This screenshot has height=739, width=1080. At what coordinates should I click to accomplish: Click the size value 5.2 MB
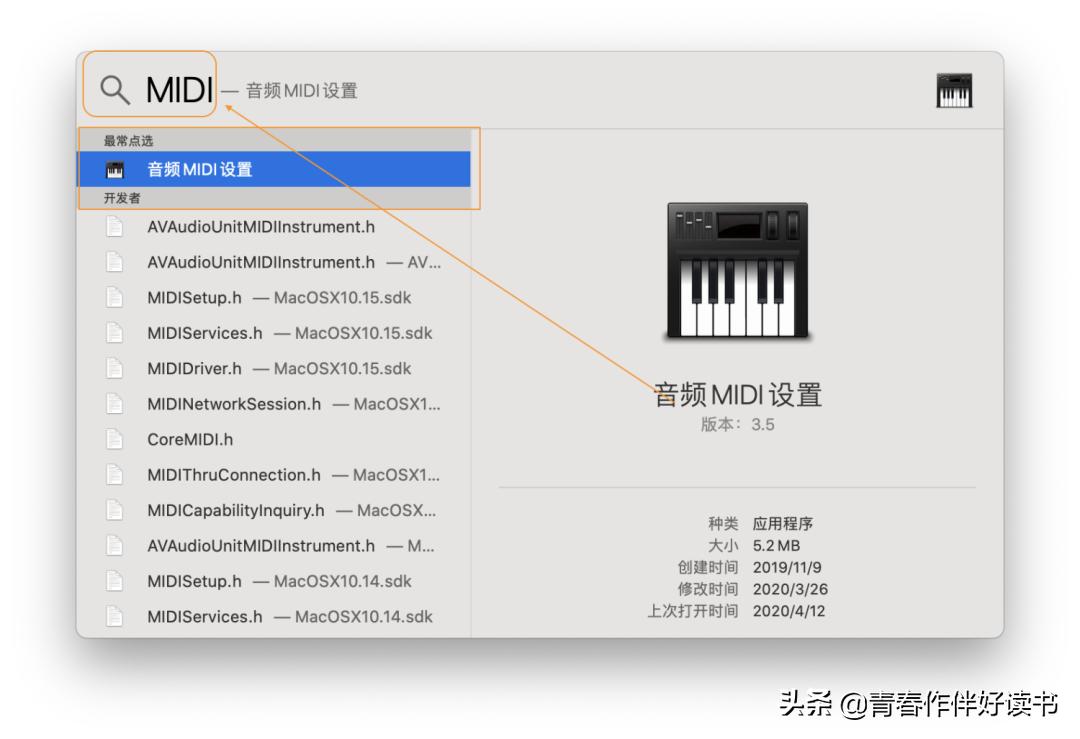(x=776, y=545)
